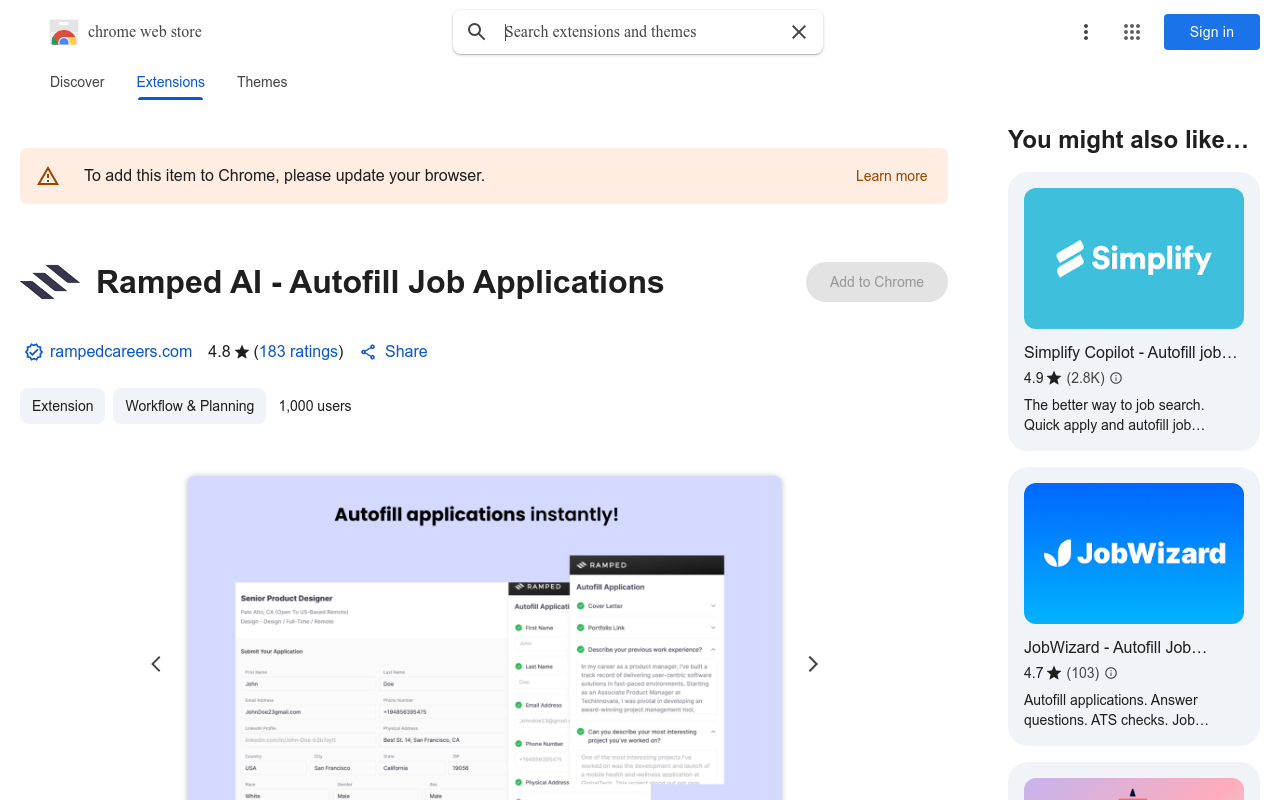
Task: Click the Share icon
Action: 368,352
